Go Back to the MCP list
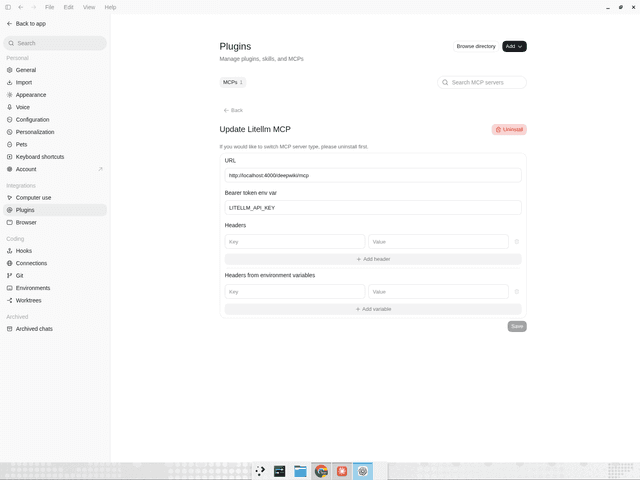640x480 pixels. [x=233, y=110]
